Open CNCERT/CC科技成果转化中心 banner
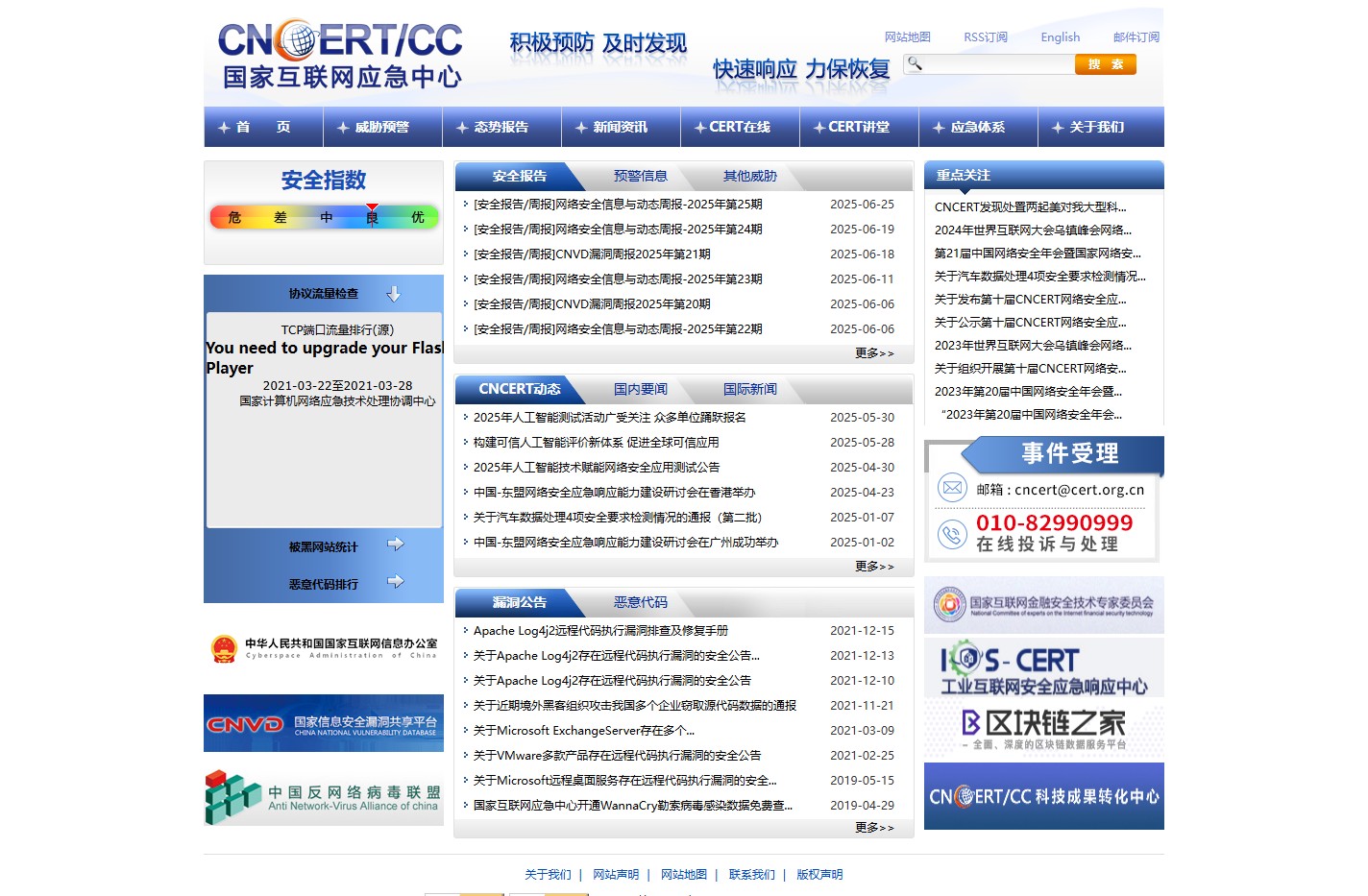Viewport: 1368px width, 896px height. [x=1044, y=796]
